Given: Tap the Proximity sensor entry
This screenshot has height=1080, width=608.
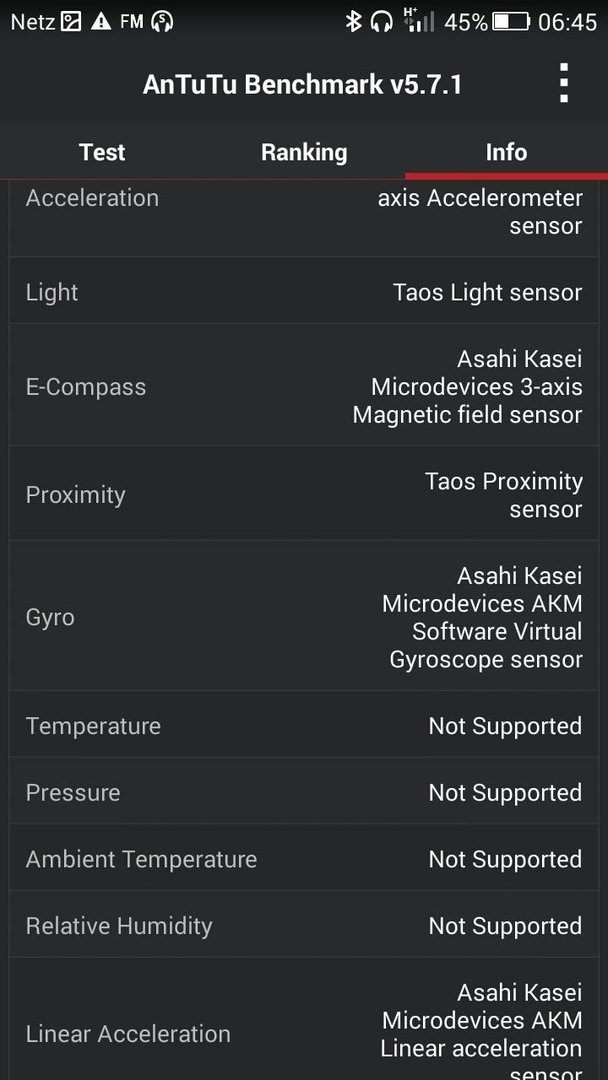Looking at the screenshot, I should coord(304,495).
